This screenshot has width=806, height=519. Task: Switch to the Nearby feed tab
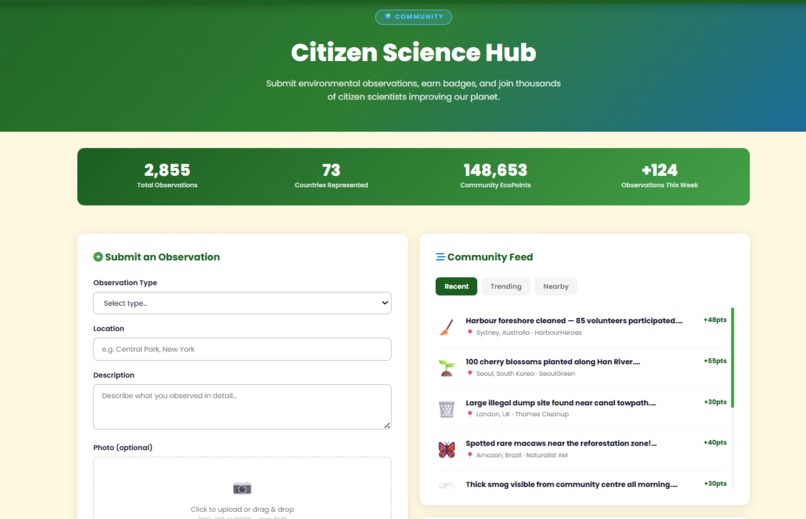coord(556,286)
